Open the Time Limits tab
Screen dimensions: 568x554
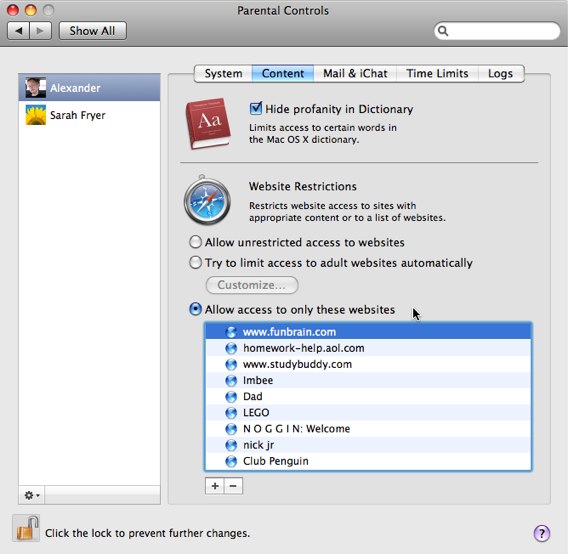(437, 74)
